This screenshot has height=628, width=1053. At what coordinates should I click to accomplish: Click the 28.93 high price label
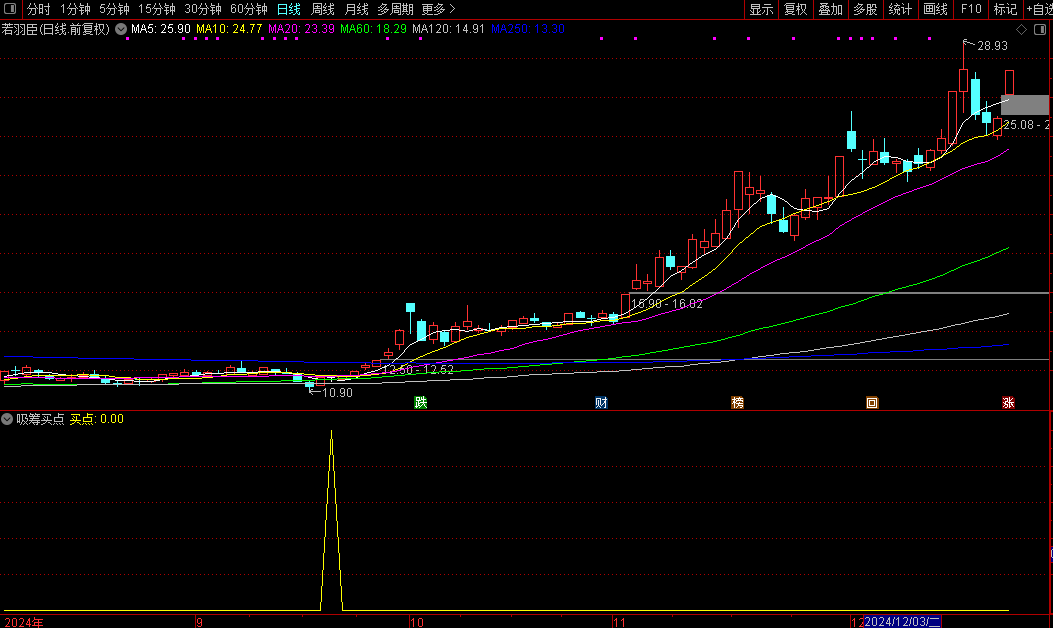[992, 46]
